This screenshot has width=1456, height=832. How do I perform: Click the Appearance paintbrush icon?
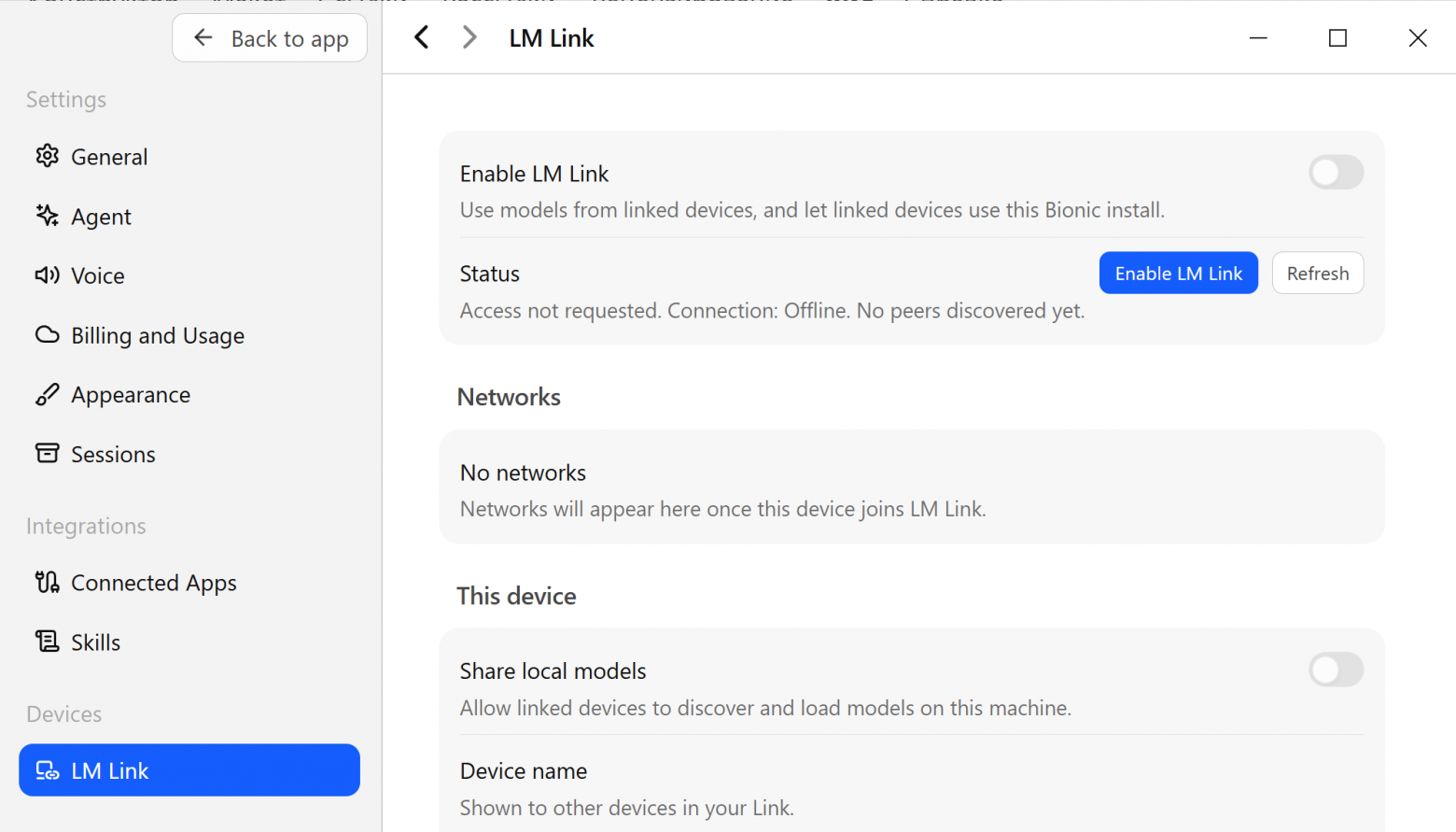click(47, 394)
